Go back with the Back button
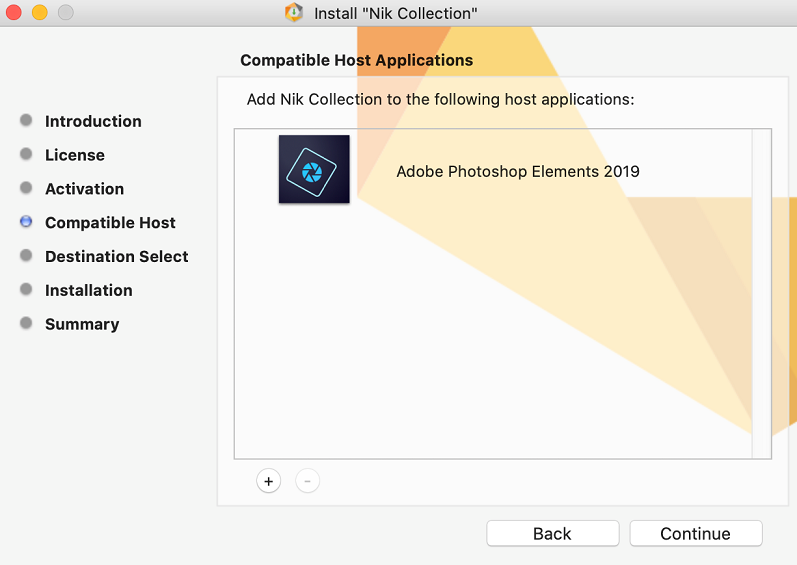The image size is (797, 565). coord(552,534)
